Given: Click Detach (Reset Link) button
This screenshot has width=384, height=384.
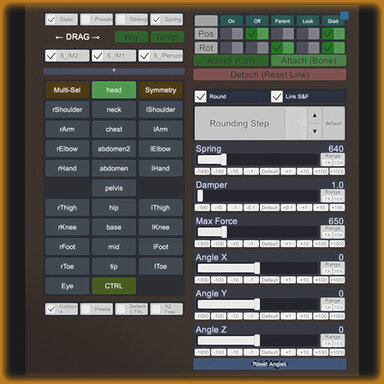Looking at the screenshot, I should pos(270,75).
